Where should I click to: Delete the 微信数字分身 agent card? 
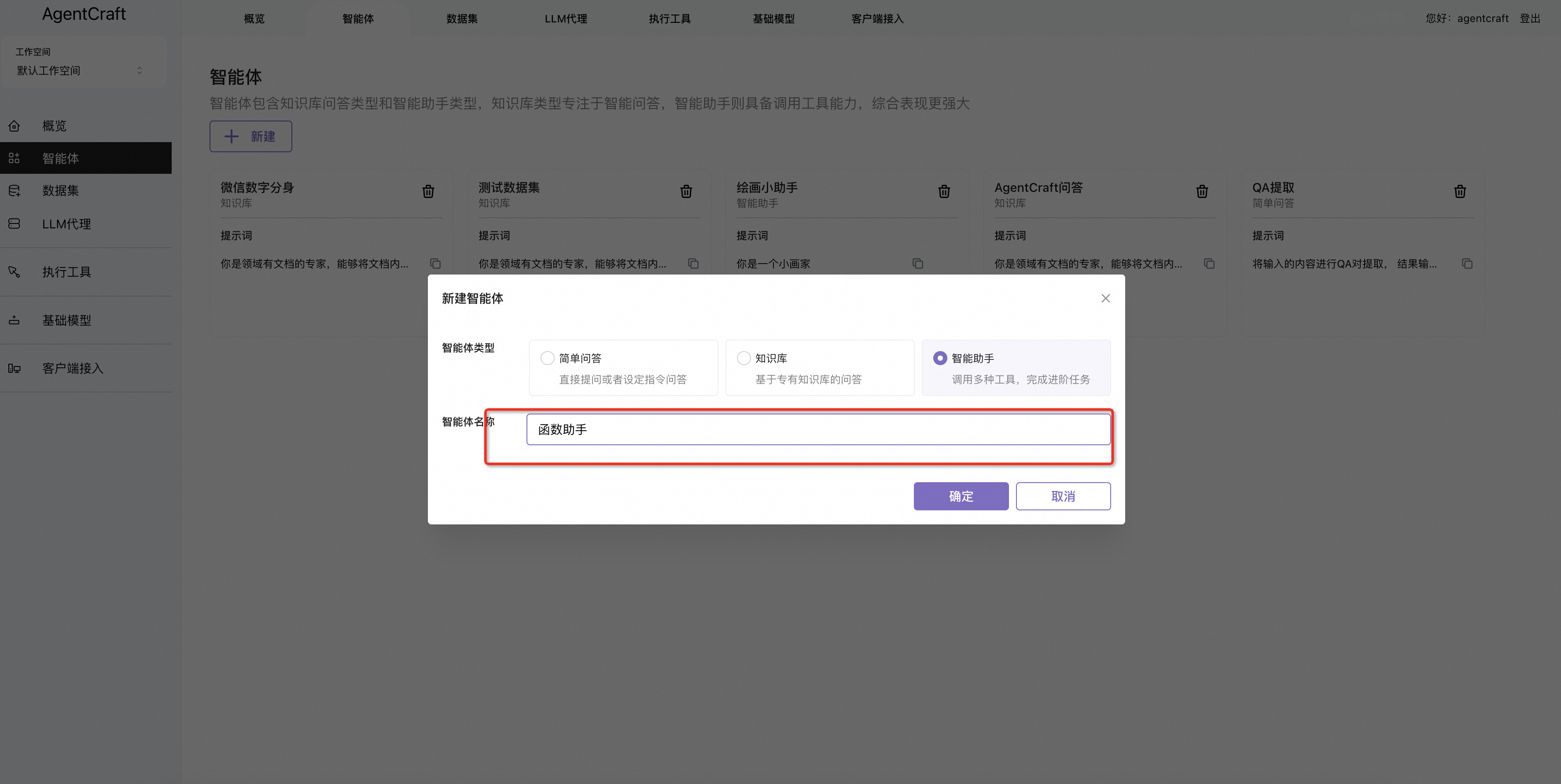(x=428, y=191)
